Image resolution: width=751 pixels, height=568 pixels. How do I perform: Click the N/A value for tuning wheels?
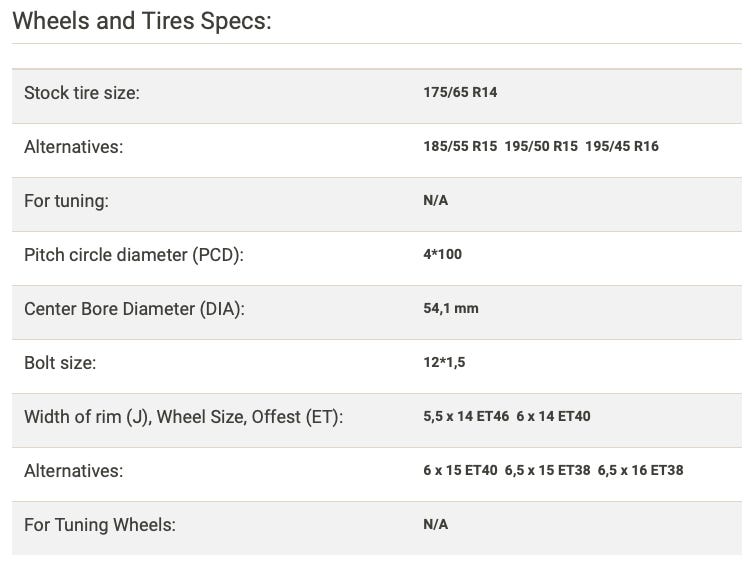click(436, 524)
